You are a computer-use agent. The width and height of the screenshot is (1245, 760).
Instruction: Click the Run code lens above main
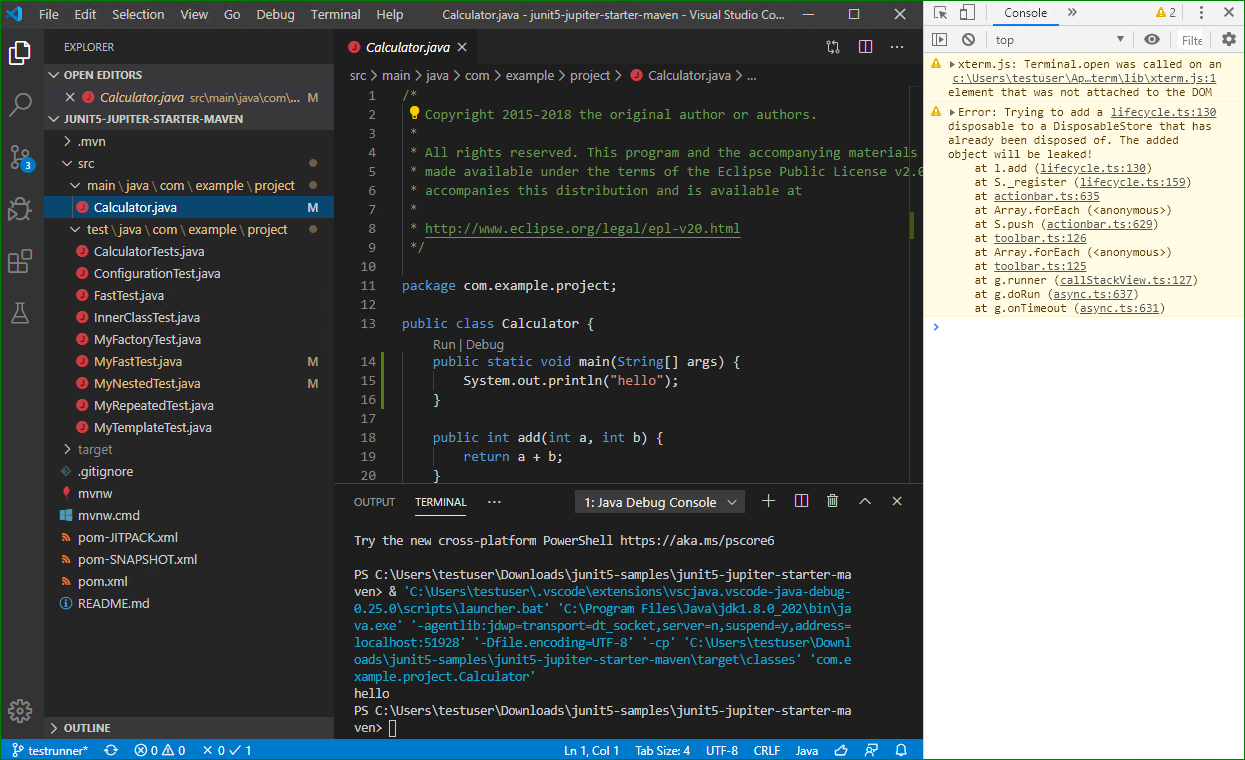point(443,344)
